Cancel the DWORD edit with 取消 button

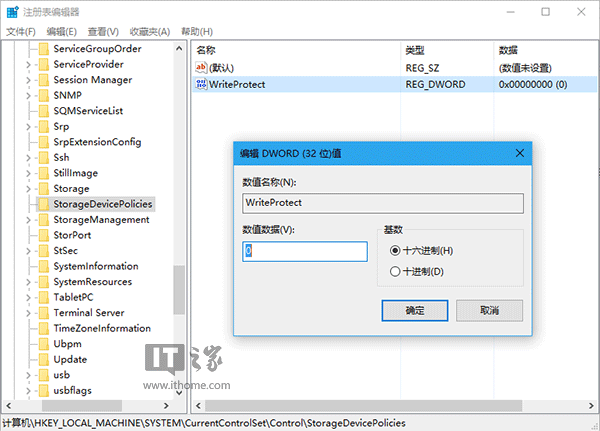(489, 310)
